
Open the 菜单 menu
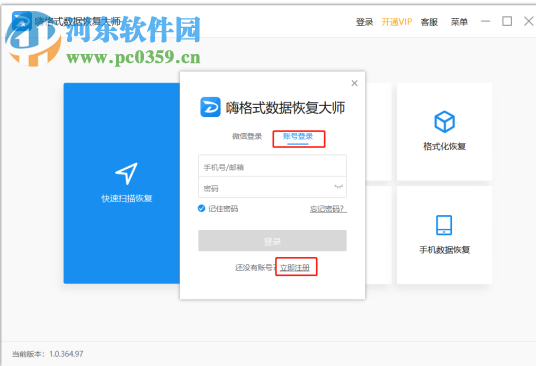click(x=459, y=22)
